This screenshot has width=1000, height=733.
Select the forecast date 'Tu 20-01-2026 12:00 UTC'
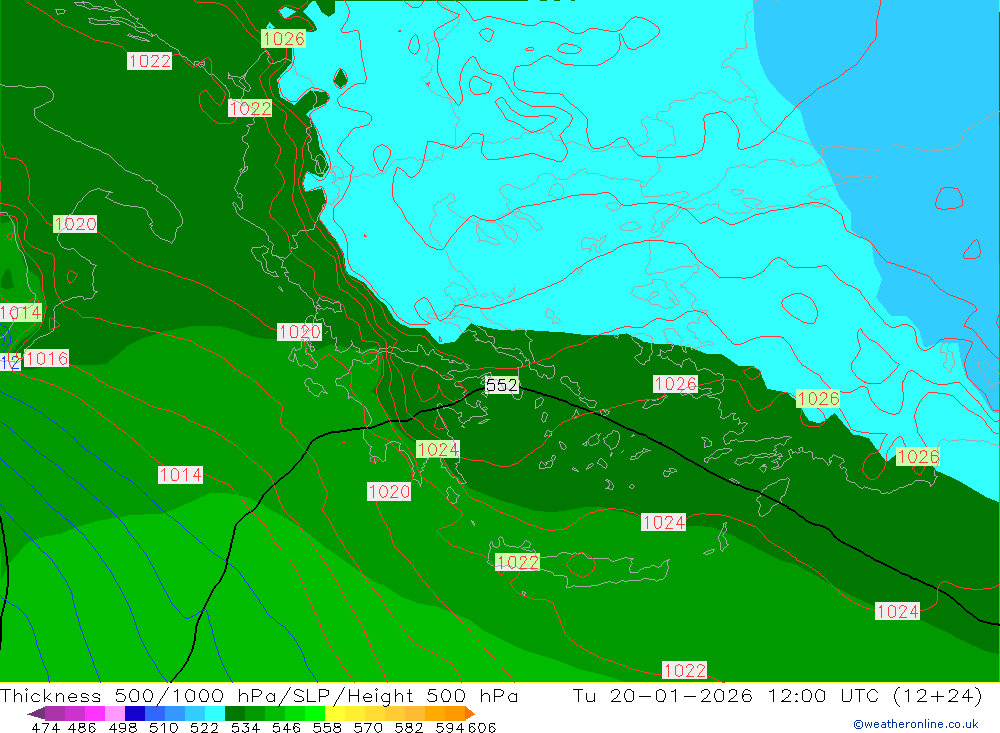tap(726, 695)
